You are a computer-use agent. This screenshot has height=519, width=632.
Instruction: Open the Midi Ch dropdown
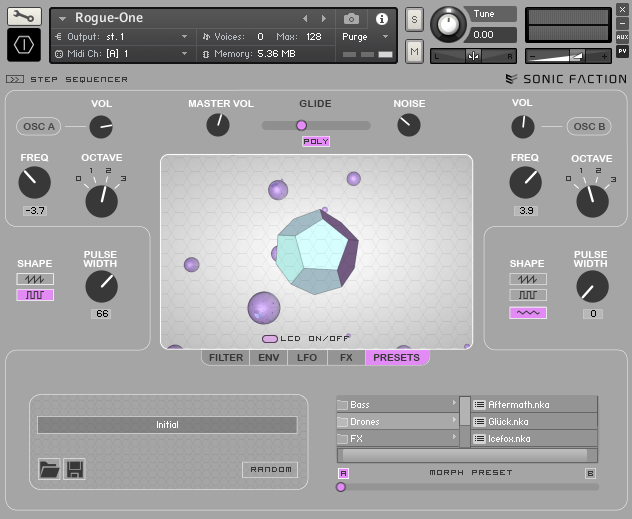(x=185, y=54)
